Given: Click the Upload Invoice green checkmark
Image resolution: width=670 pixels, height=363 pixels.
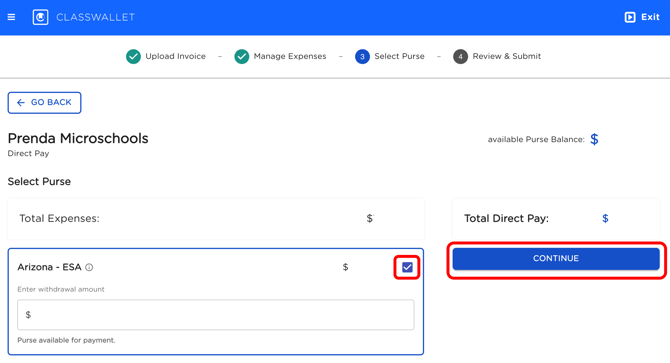Looking at the screenshot, I should (133, 56).
